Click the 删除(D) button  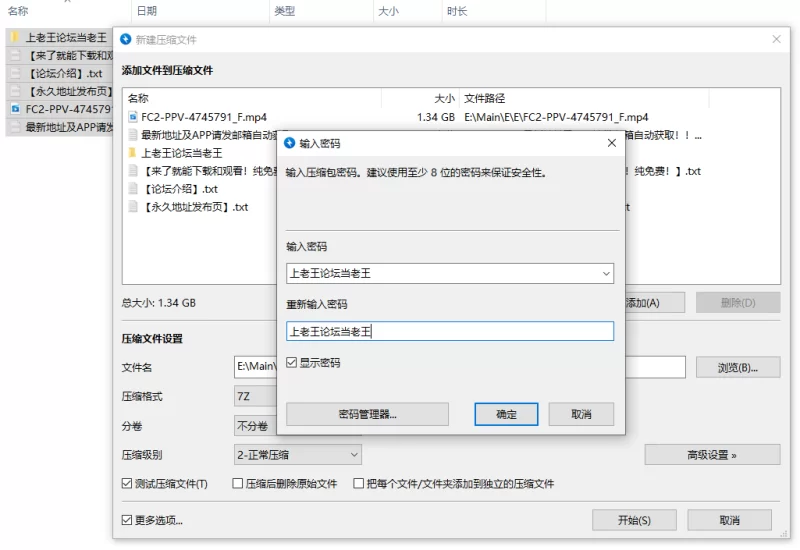click(738, 303)
